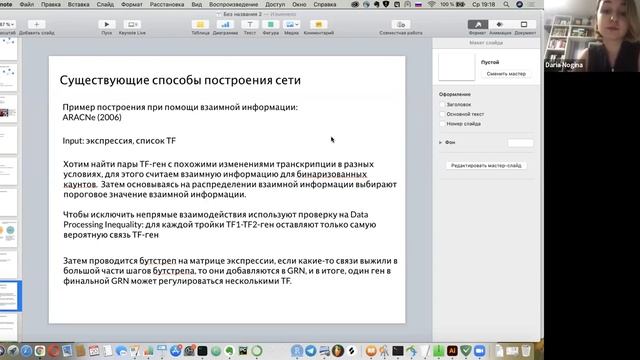Viewport: 640px width, 360px height.
Task: Open the Вид menu
Action: pos(197,4)
